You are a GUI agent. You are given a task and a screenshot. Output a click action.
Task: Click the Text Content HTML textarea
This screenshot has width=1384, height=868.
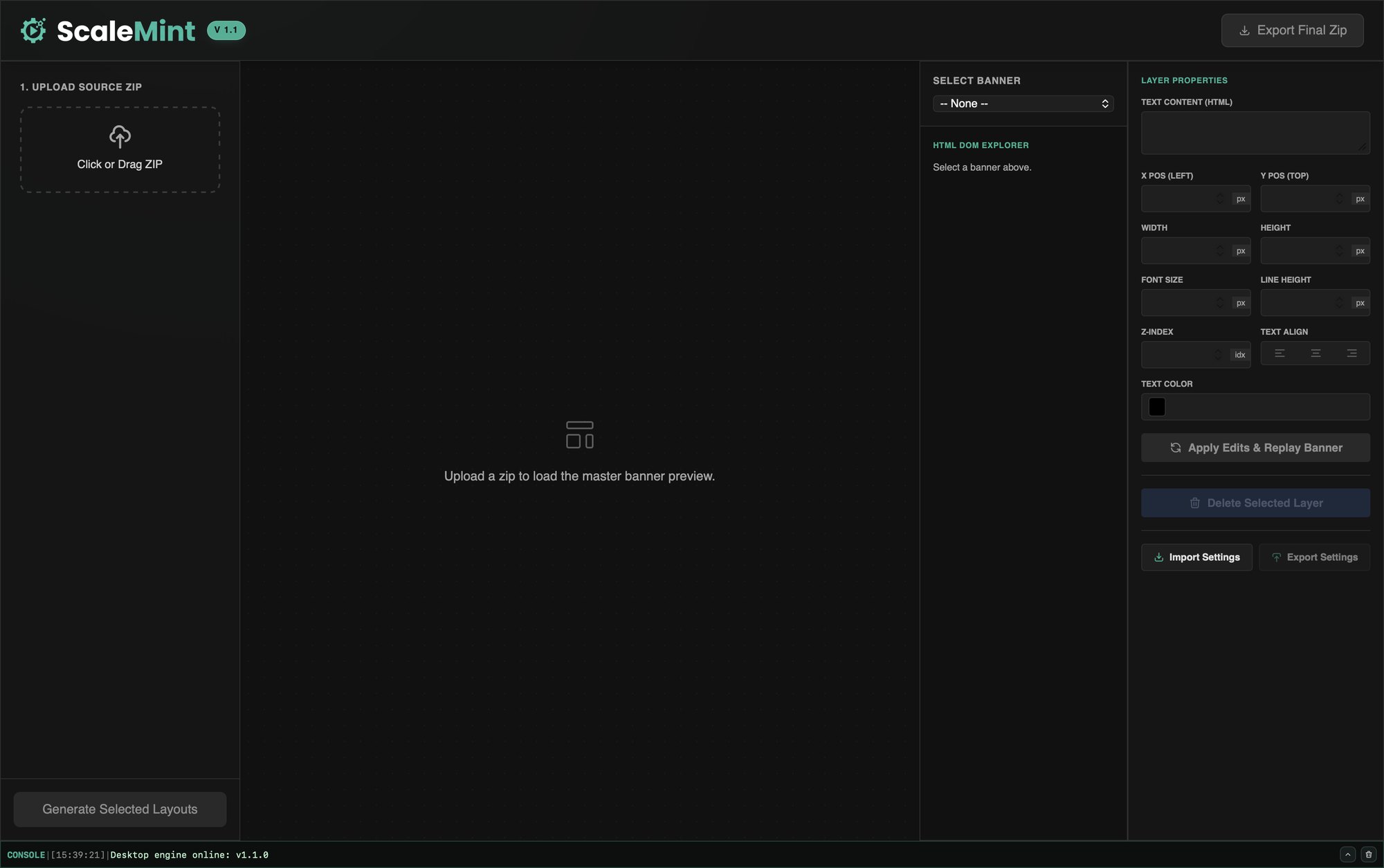coord(1255,133)
